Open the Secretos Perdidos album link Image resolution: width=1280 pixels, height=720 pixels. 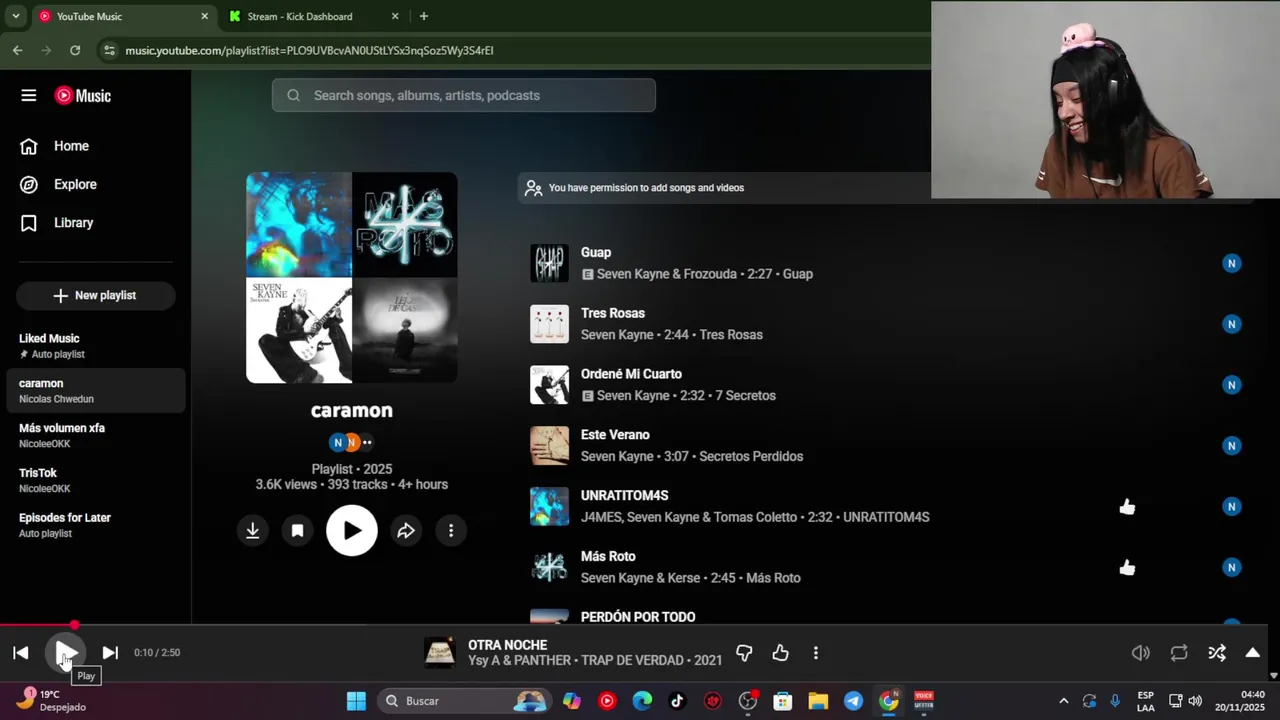click(x=751, y=457)
